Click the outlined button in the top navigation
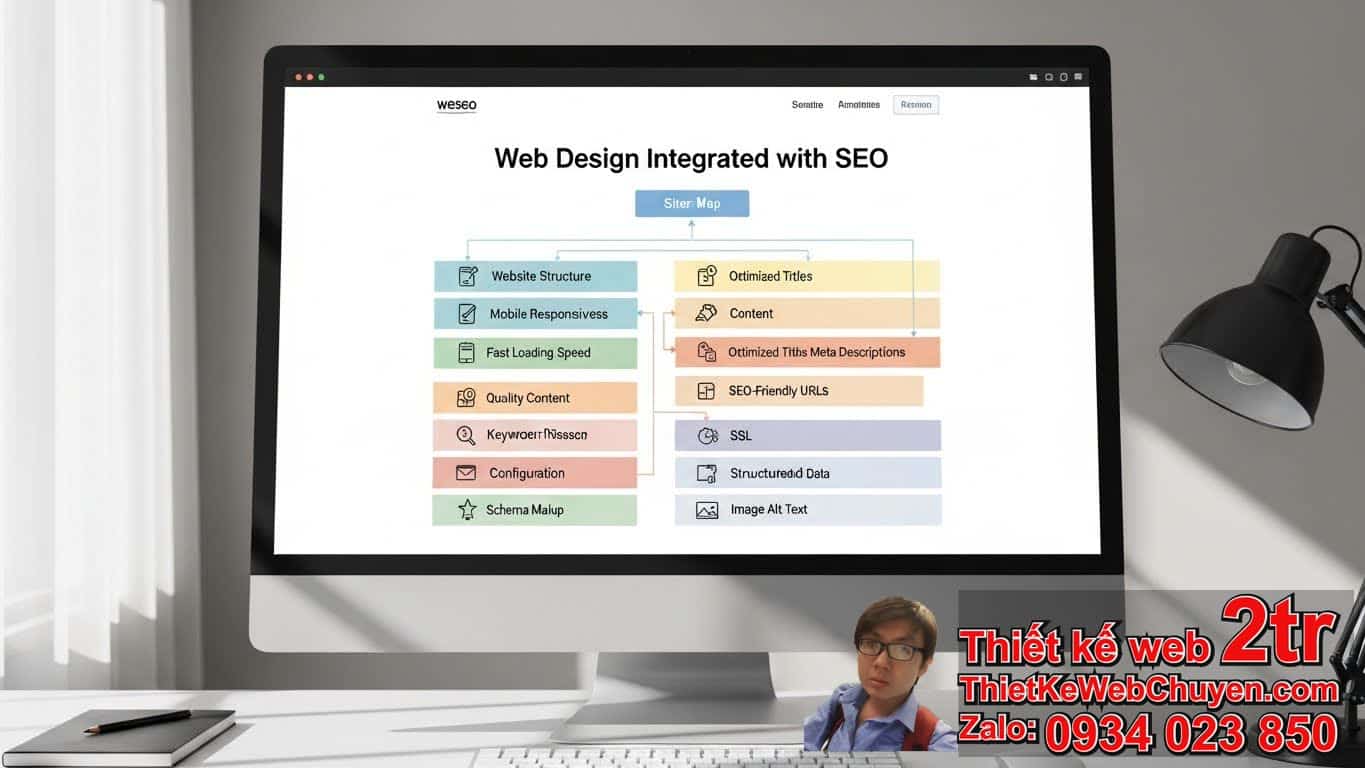Screen dimensions: 1365x768 point(915,105)
